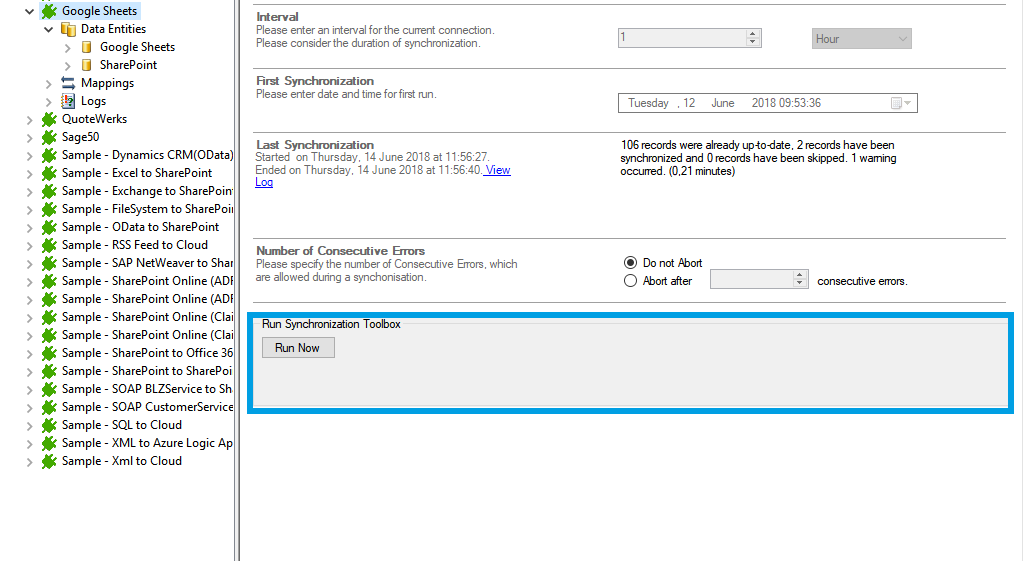Select Sample - RSS Feed to Cloud
This screenshot has width=1024, height=561.
click(x=134, y=245)
